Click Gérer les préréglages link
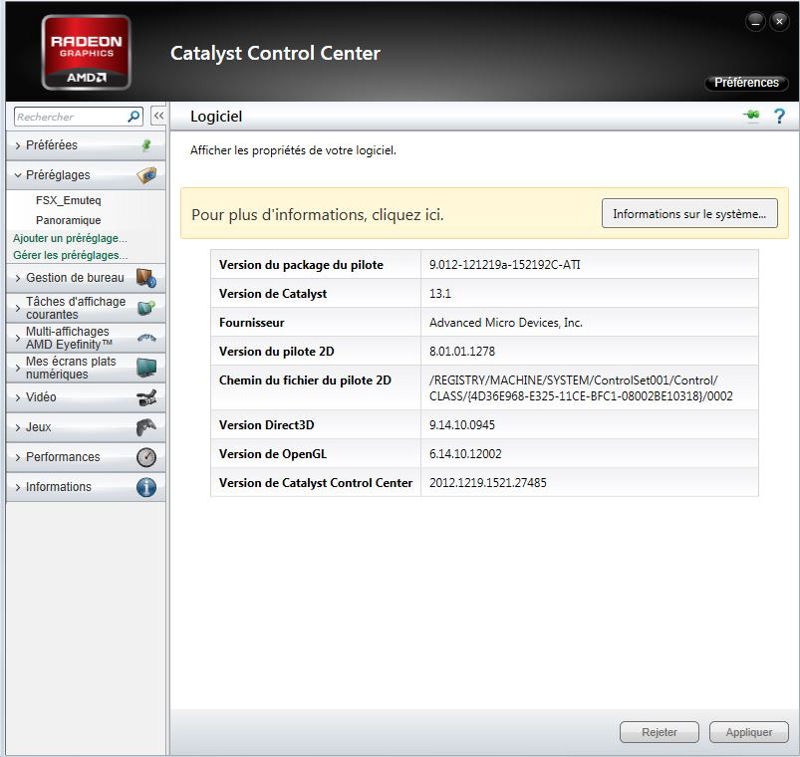This screenshot has width=800, height=757. click(70, 255)
